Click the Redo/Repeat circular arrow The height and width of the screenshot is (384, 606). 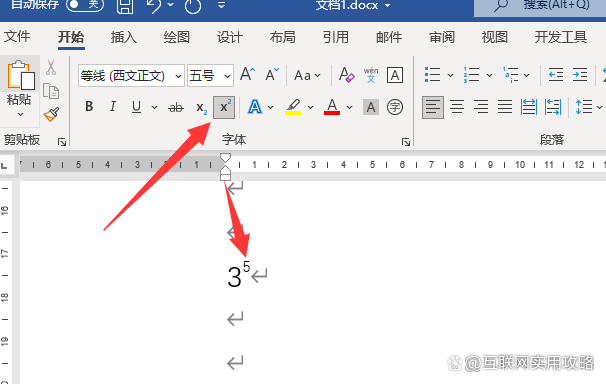(x=193, y=6)
